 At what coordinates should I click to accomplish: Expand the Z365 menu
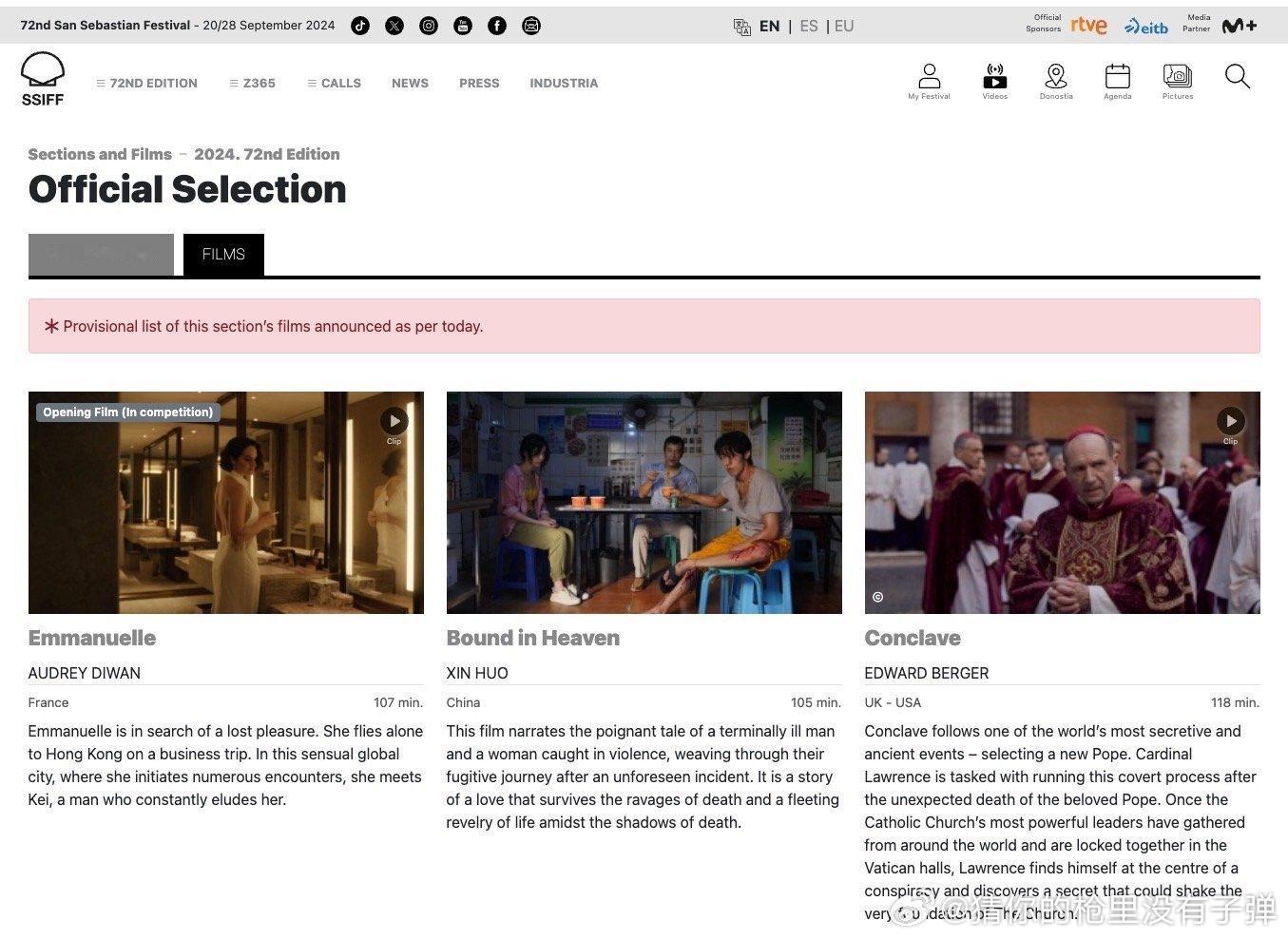(252, 84)
